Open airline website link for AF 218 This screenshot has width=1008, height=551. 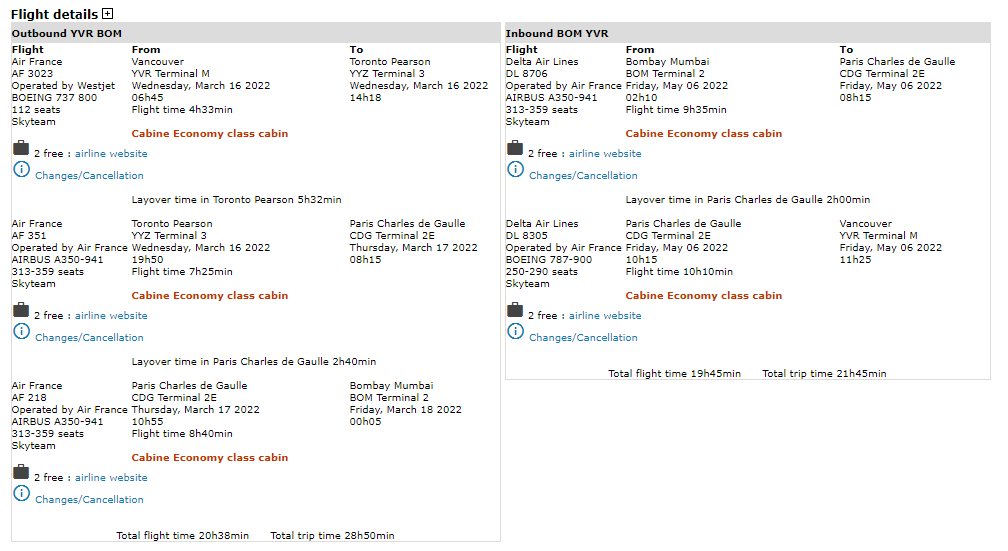pyautogui.click(x=111, y=478)
